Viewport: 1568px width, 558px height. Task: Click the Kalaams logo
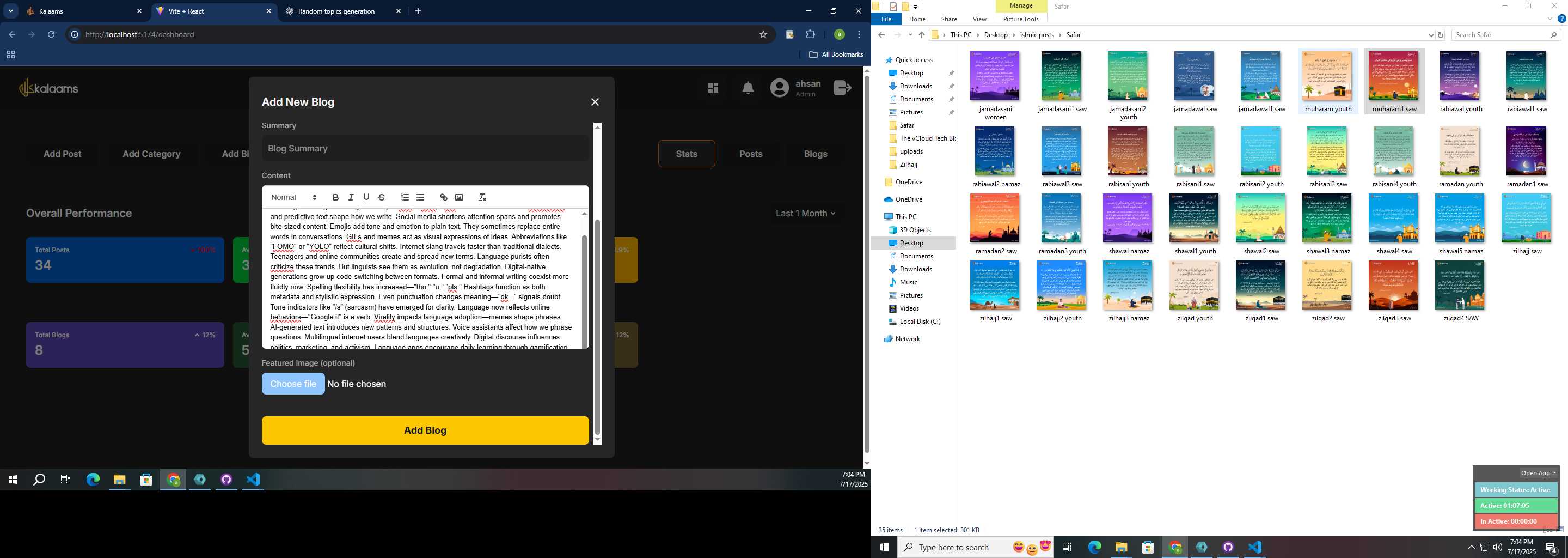pyautogui.click(x=48, y=88)
